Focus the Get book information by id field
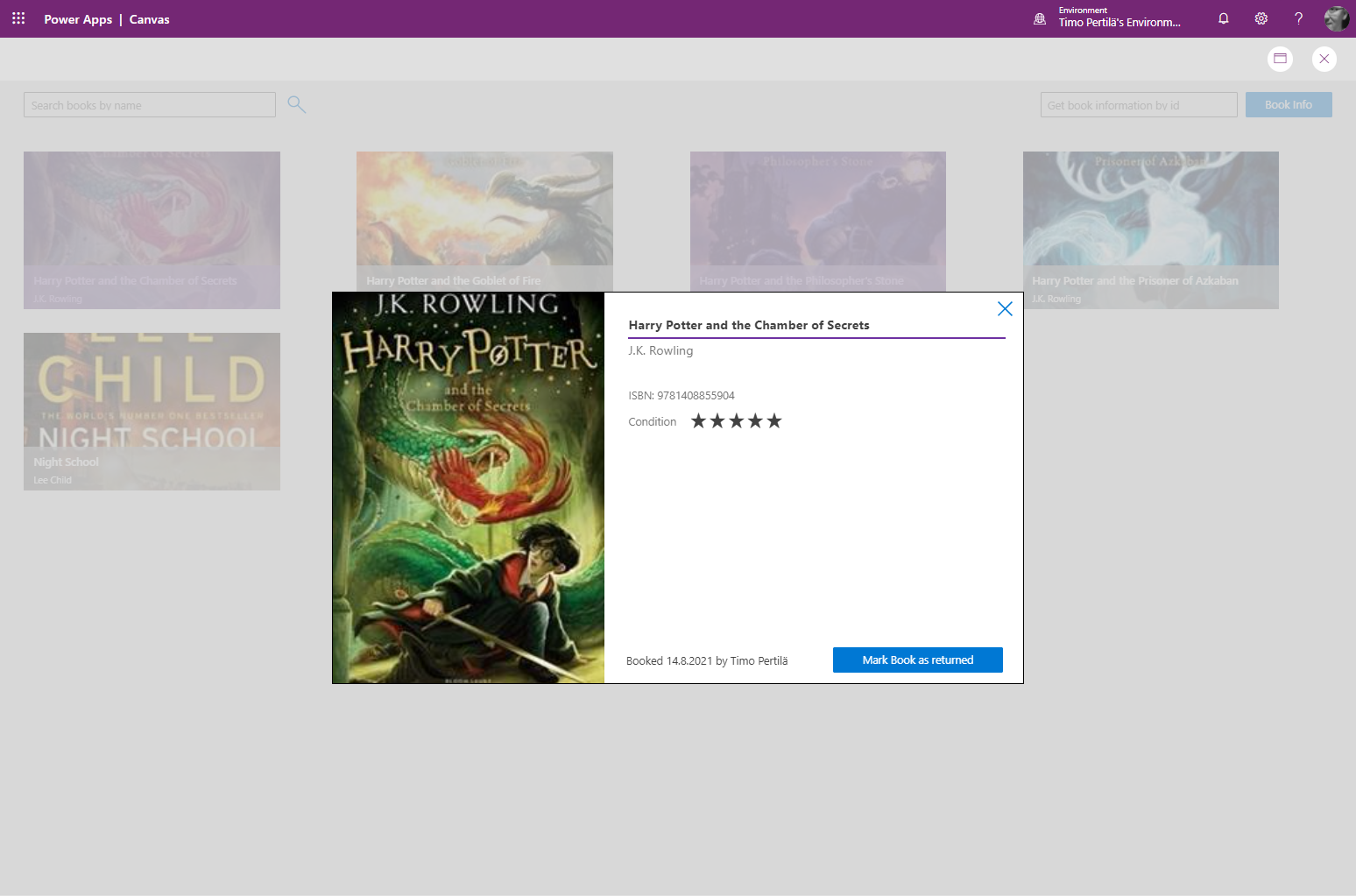The height and width of the screenshot is (896, 1356). pos(1138,105)
